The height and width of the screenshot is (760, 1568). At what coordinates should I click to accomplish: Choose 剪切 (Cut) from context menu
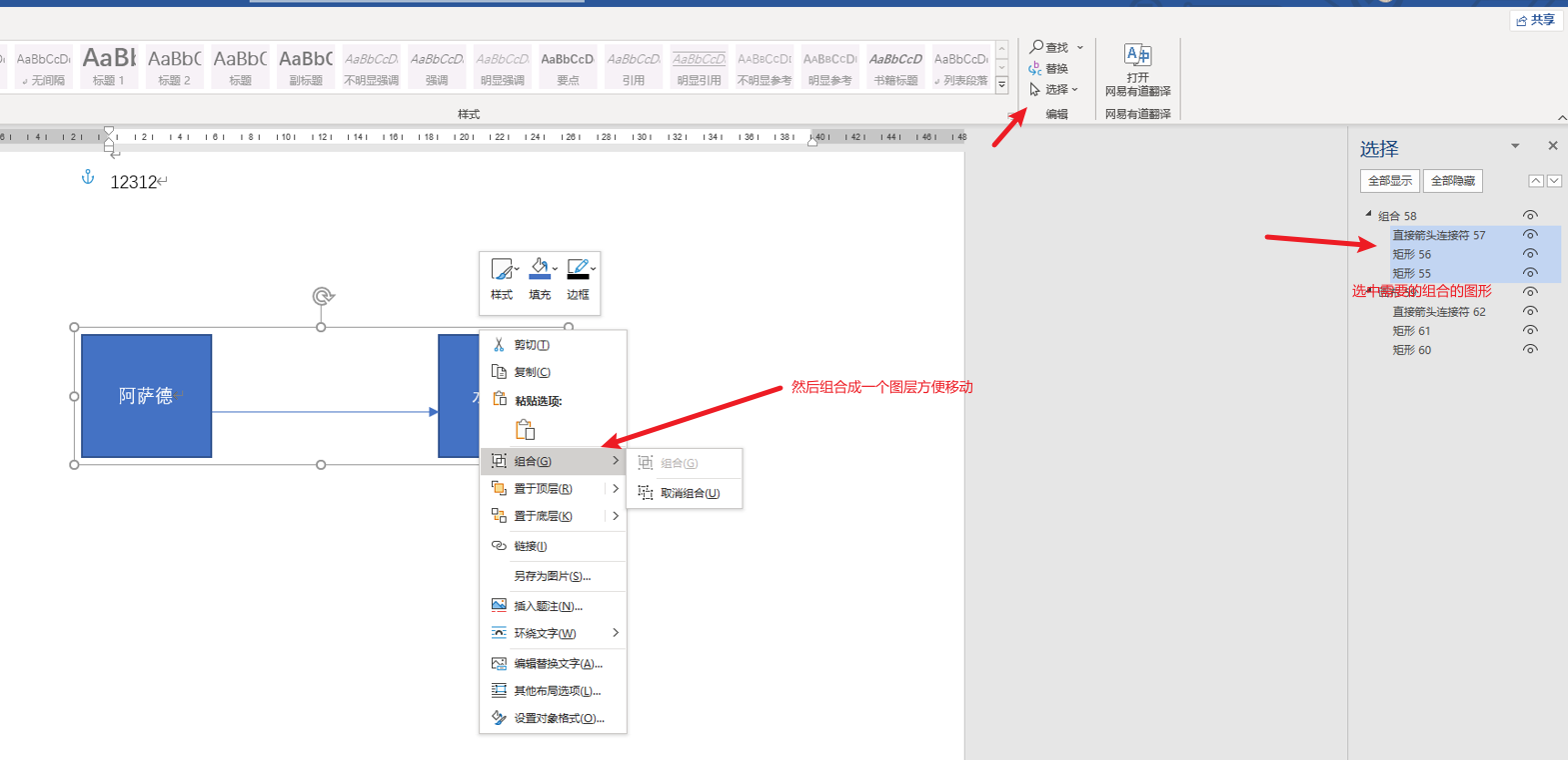point(553,345)
